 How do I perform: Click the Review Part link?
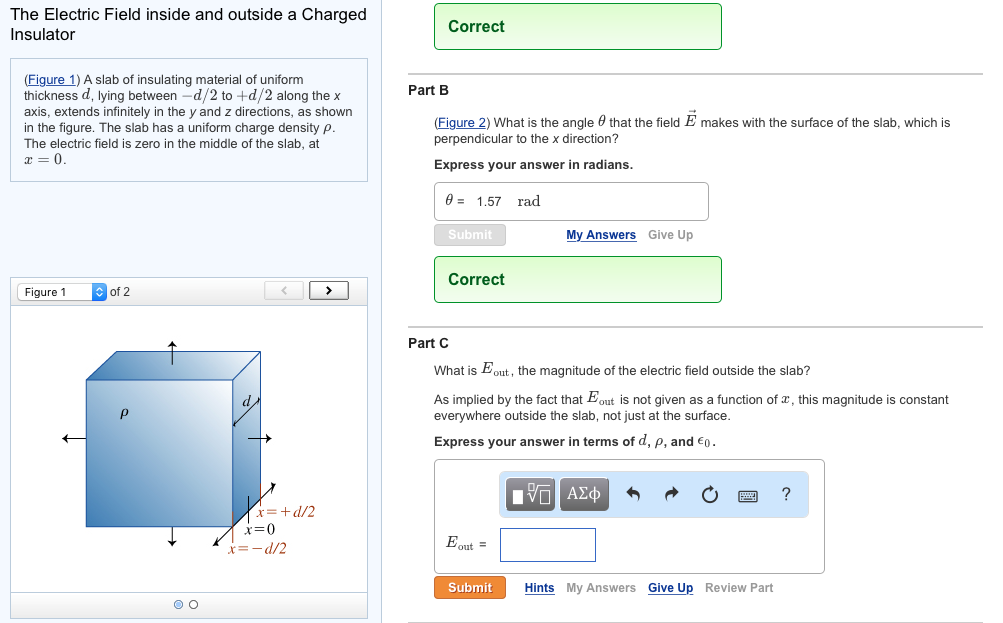pos(739,587)
